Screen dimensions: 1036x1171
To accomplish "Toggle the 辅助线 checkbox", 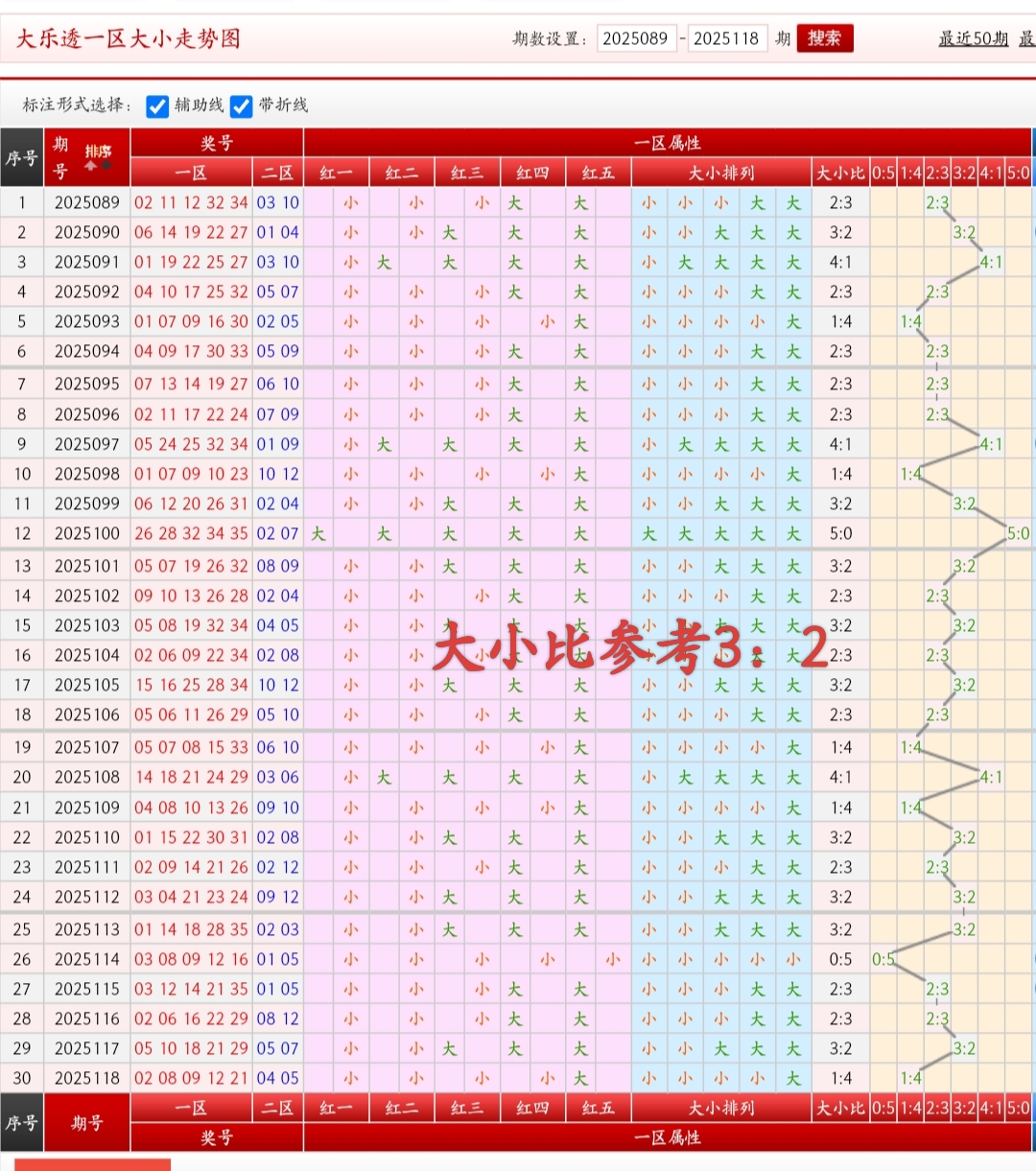I will (x=157, y=106).
